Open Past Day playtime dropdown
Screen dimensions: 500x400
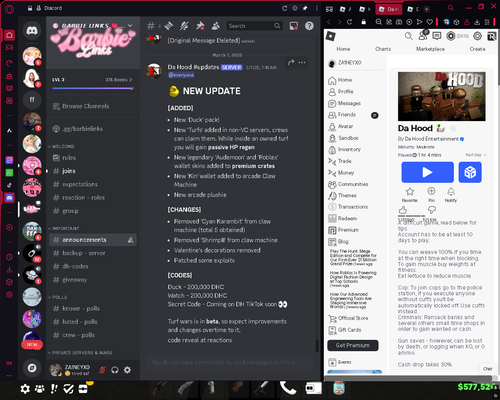pyautogui.click(x=476, y=155)
